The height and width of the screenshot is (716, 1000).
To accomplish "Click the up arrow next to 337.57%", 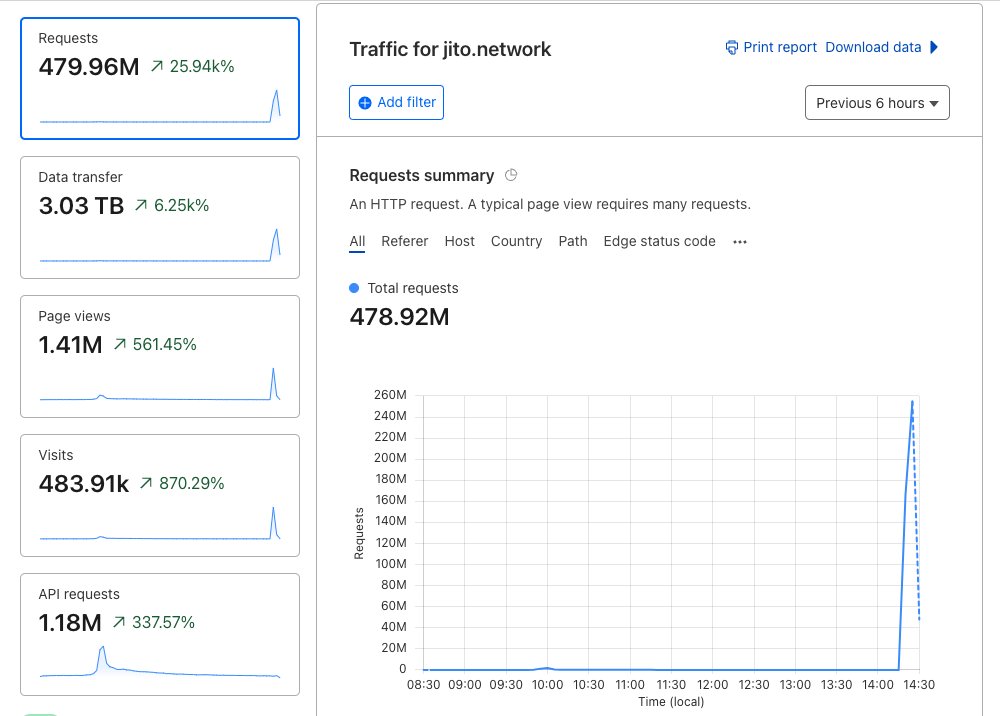I will click(x=119, y=622).
